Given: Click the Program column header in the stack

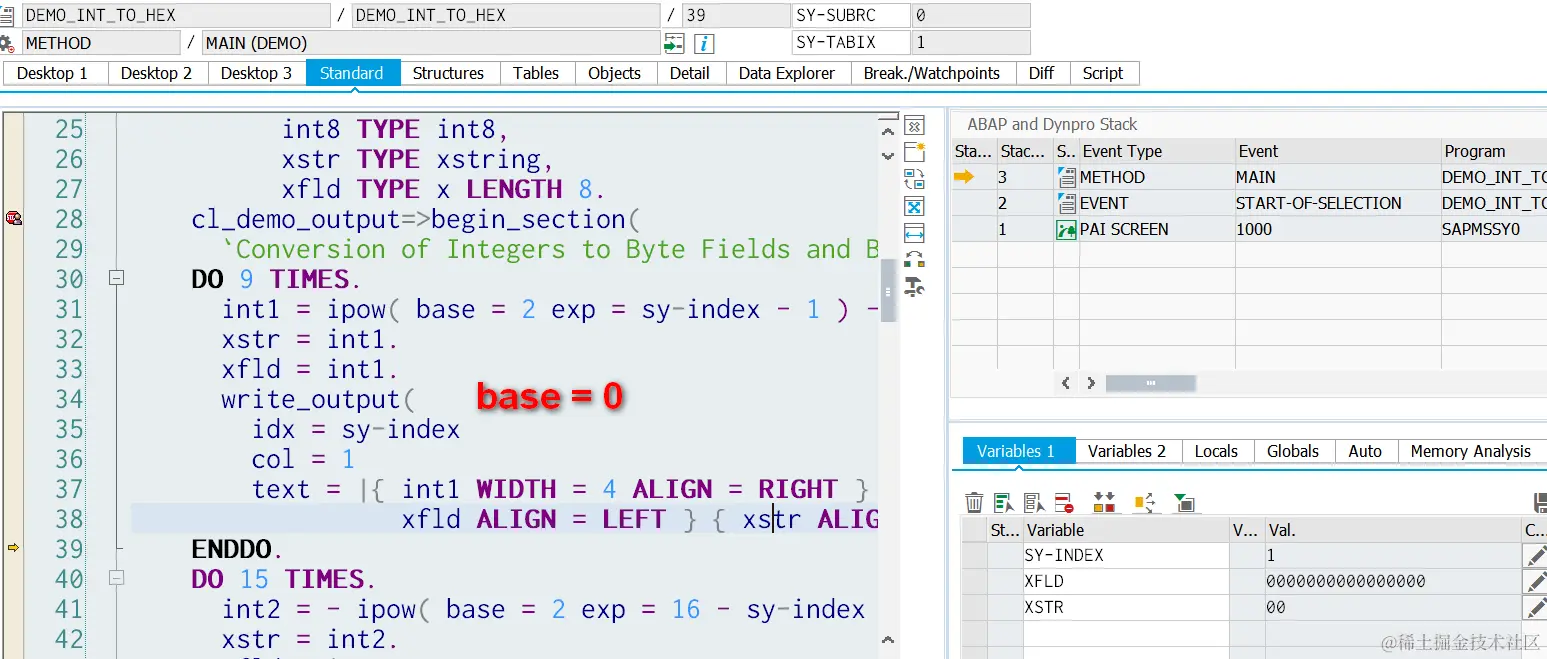Looking at the screenshot, I should (1494, 151).
